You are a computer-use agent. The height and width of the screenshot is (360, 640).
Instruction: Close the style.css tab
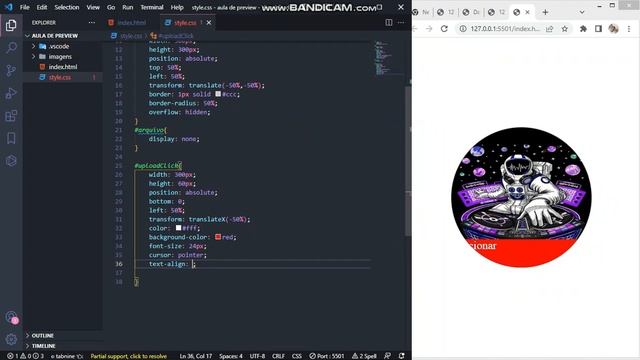click(209, 22)
